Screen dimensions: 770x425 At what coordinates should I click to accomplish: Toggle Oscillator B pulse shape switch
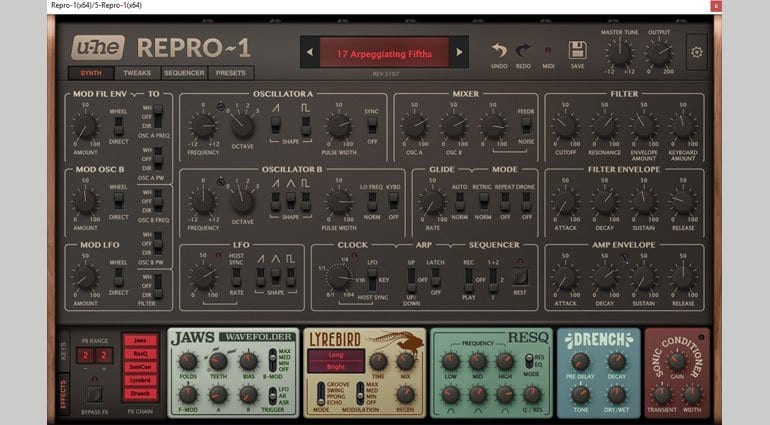(305, 201)
